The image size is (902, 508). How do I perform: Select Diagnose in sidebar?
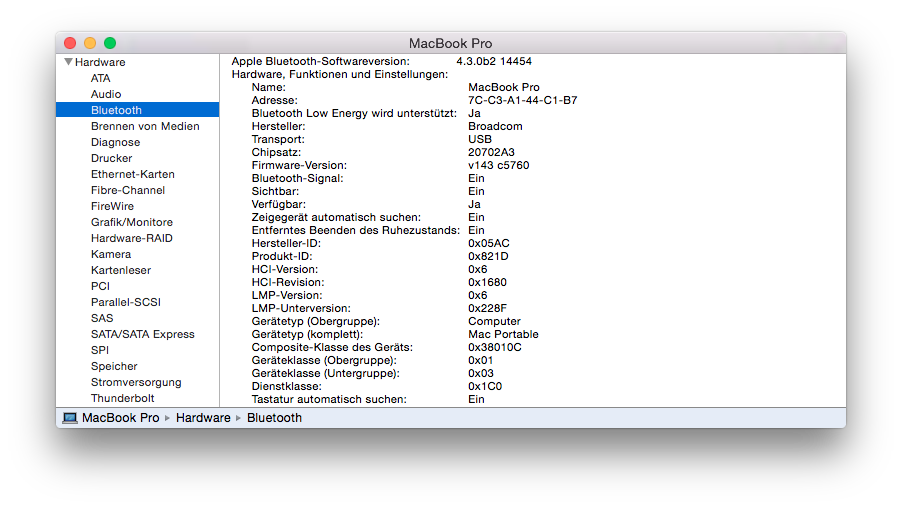(115, 142)
